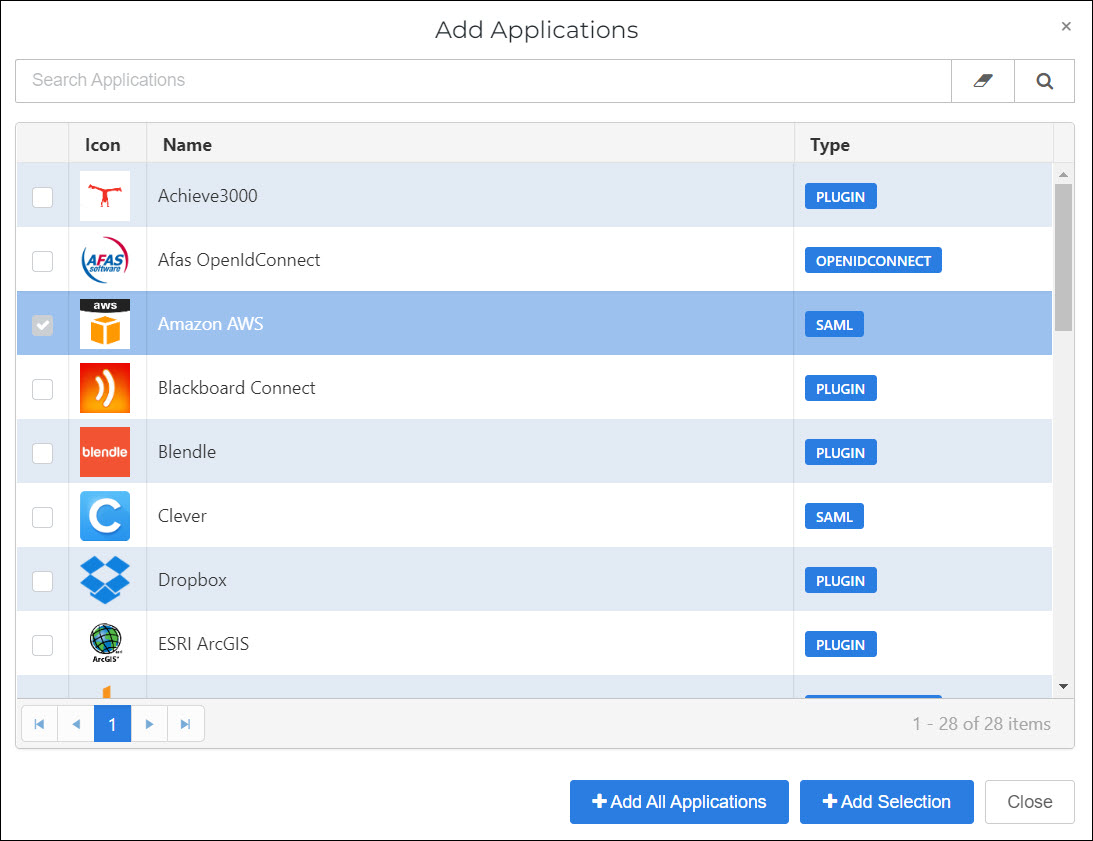Click the Clever blue C icon
The height and width of the screenshot is (841, 1093).
pyautogui.click(x=105, y=516)
